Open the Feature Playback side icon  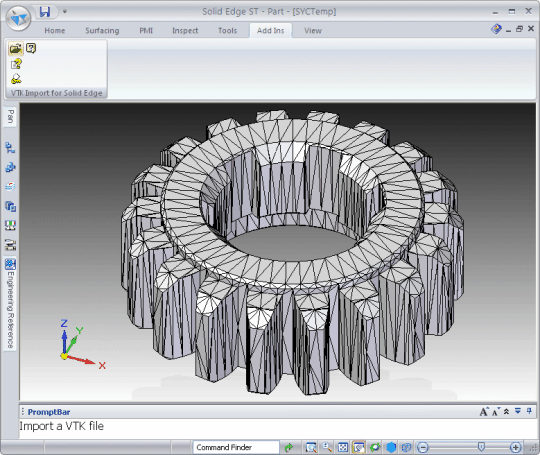click(10, 245)
